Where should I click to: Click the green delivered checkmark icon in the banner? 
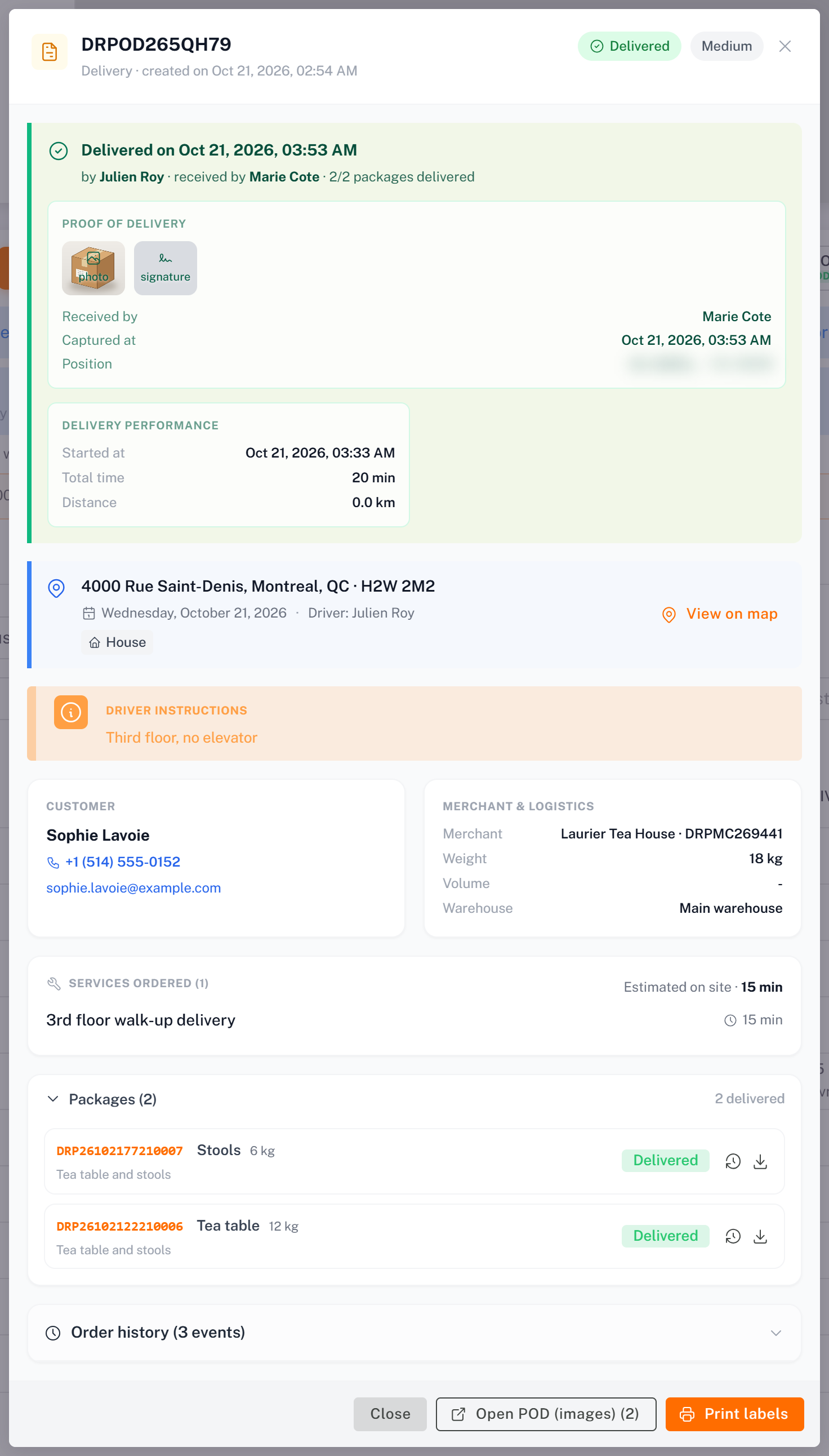(x=59, y=151)
